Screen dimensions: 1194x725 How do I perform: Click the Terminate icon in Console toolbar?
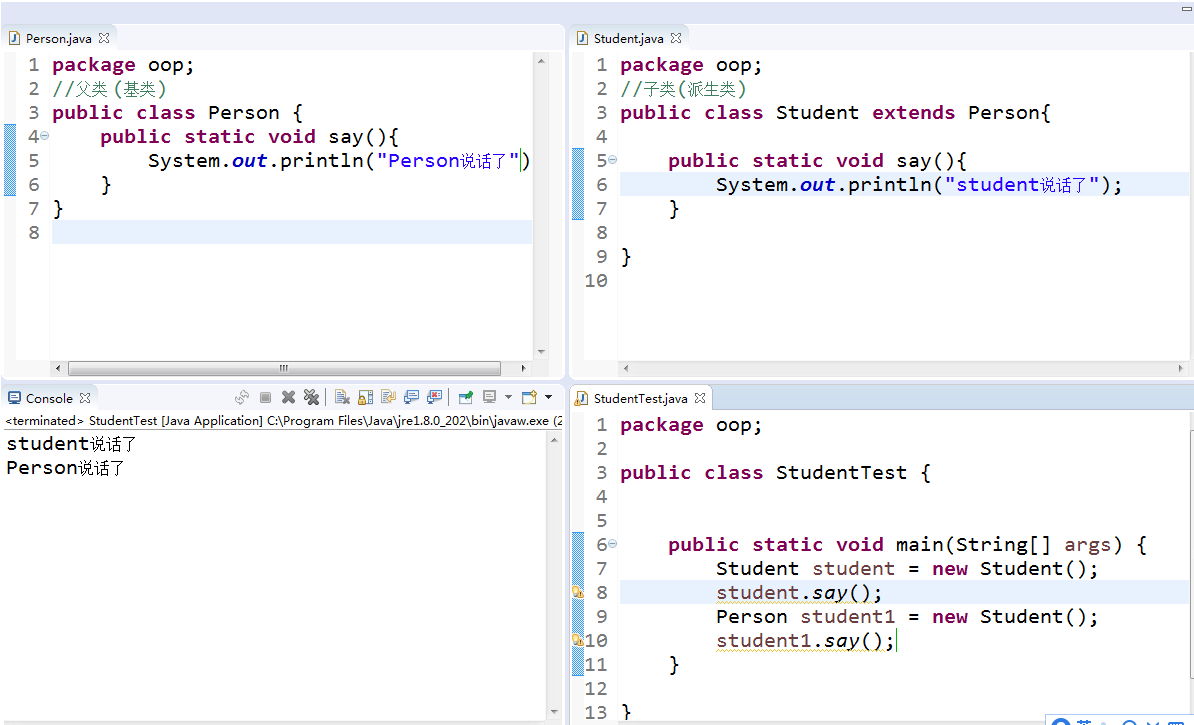coord(265,398)
